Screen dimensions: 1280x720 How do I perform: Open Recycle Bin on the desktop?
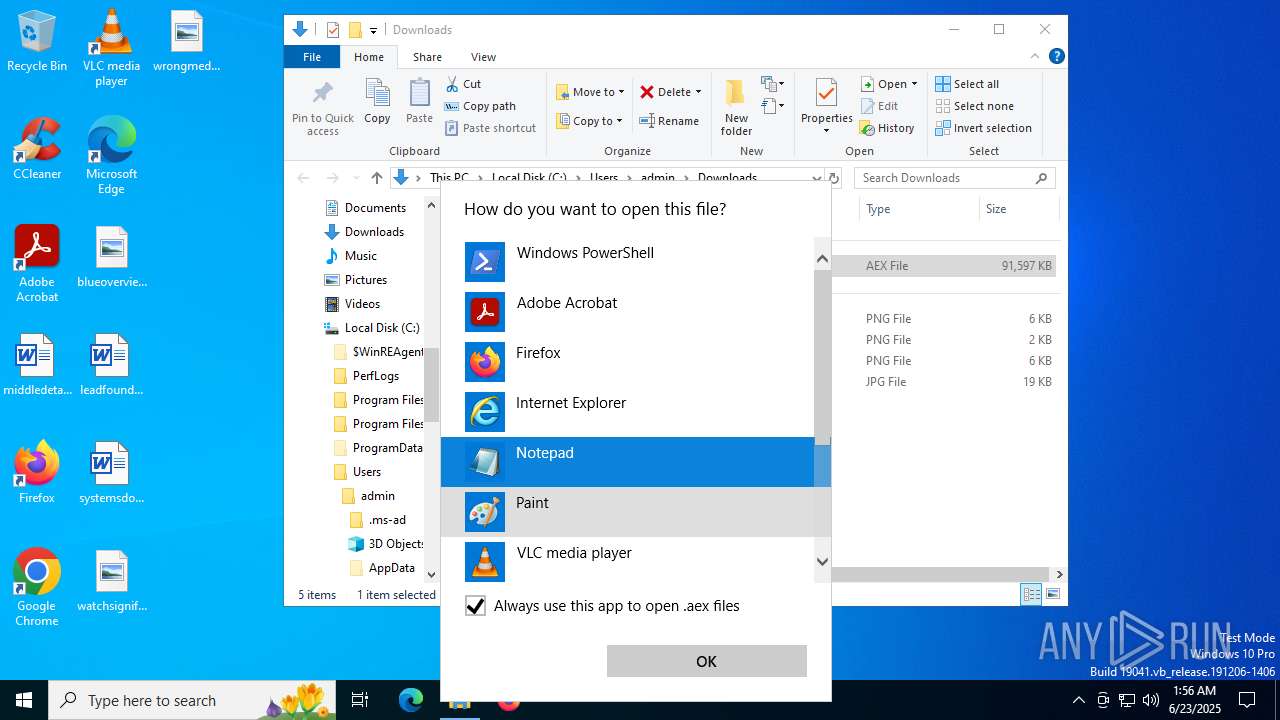pos(37,42)
